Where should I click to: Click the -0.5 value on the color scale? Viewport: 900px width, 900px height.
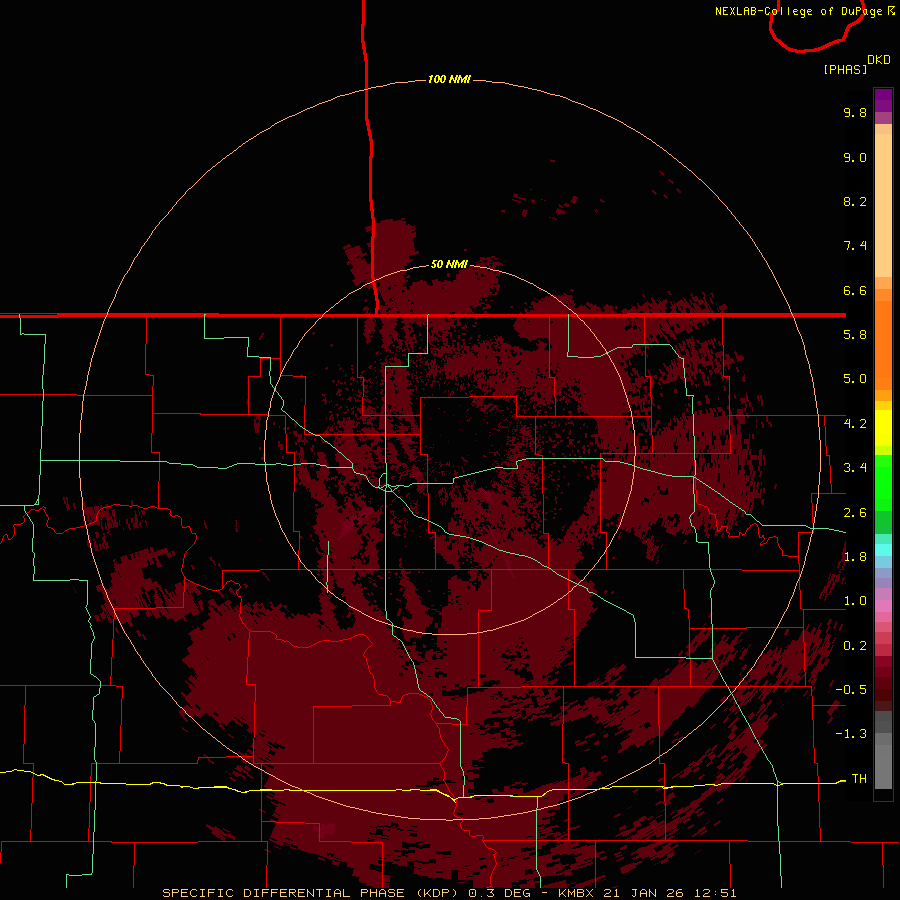[x=851, y=690]
